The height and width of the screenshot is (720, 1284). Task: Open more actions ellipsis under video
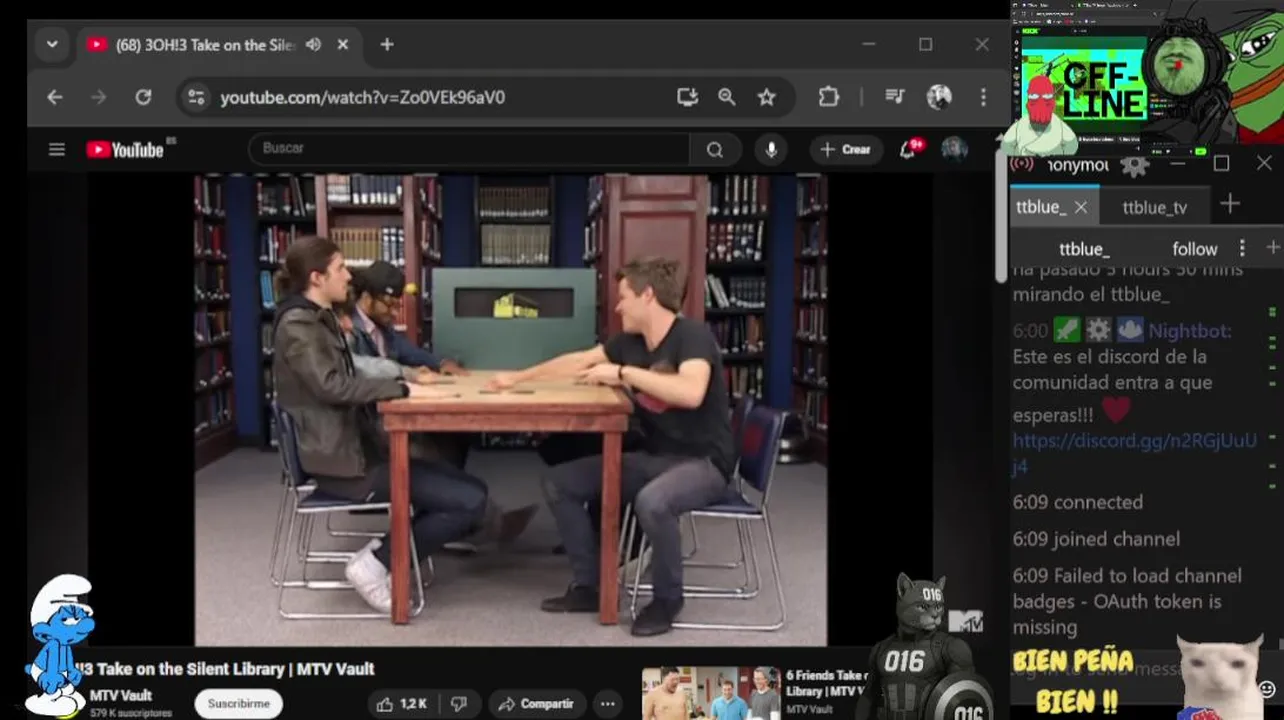click(x=607, y=703)
